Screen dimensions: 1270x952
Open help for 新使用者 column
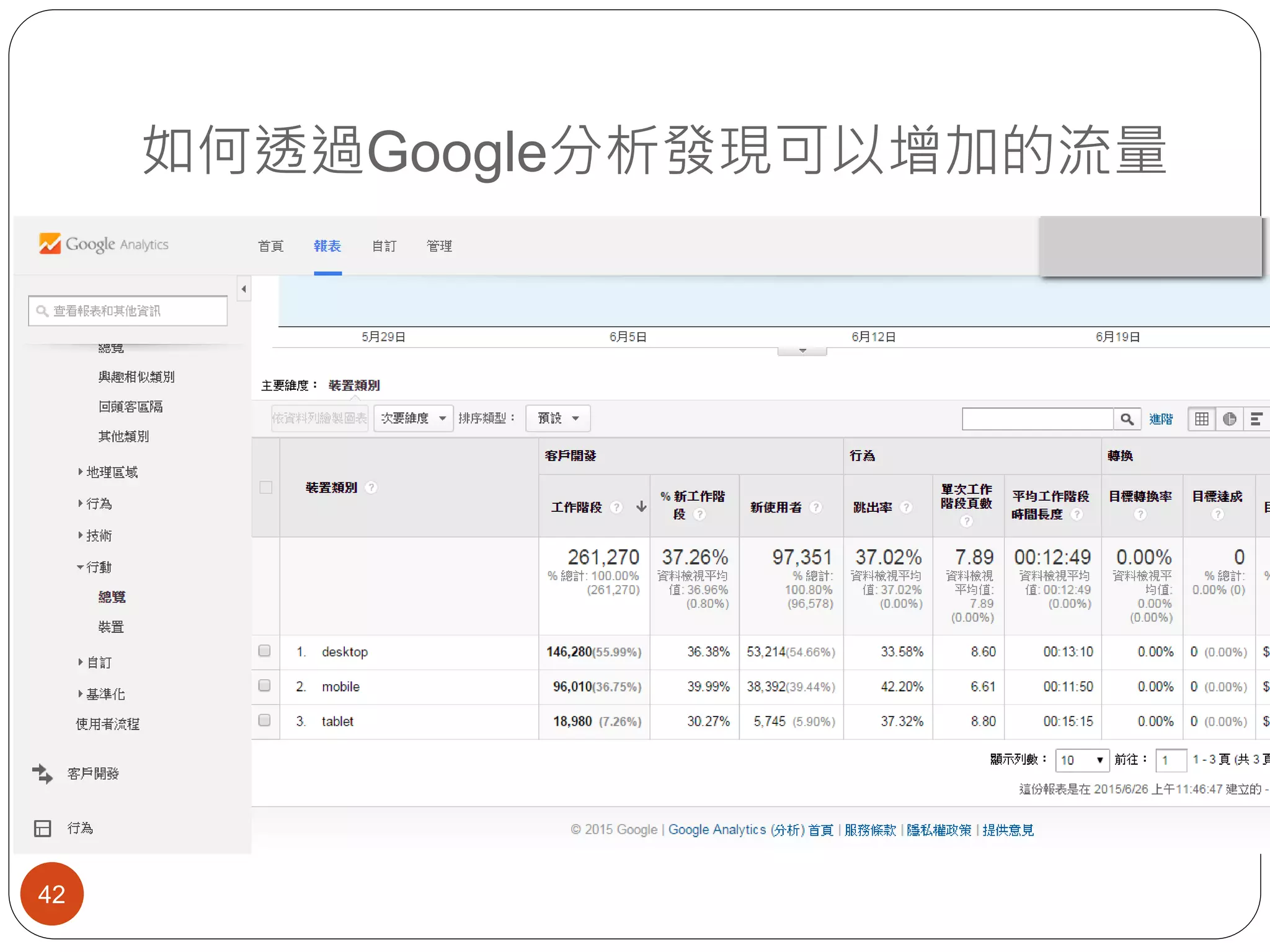click(x=816, y=507)
